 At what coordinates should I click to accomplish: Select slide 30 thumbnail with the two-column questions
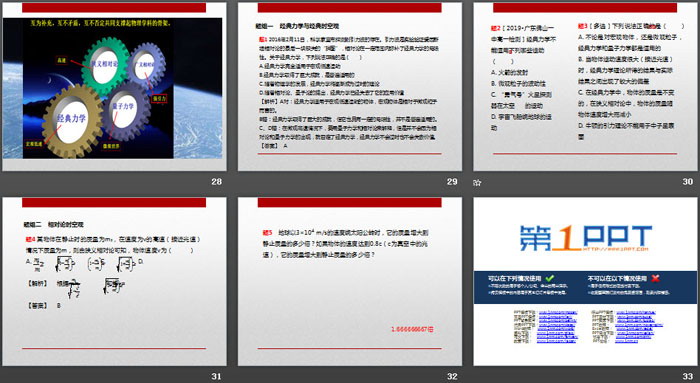point(585,87)
